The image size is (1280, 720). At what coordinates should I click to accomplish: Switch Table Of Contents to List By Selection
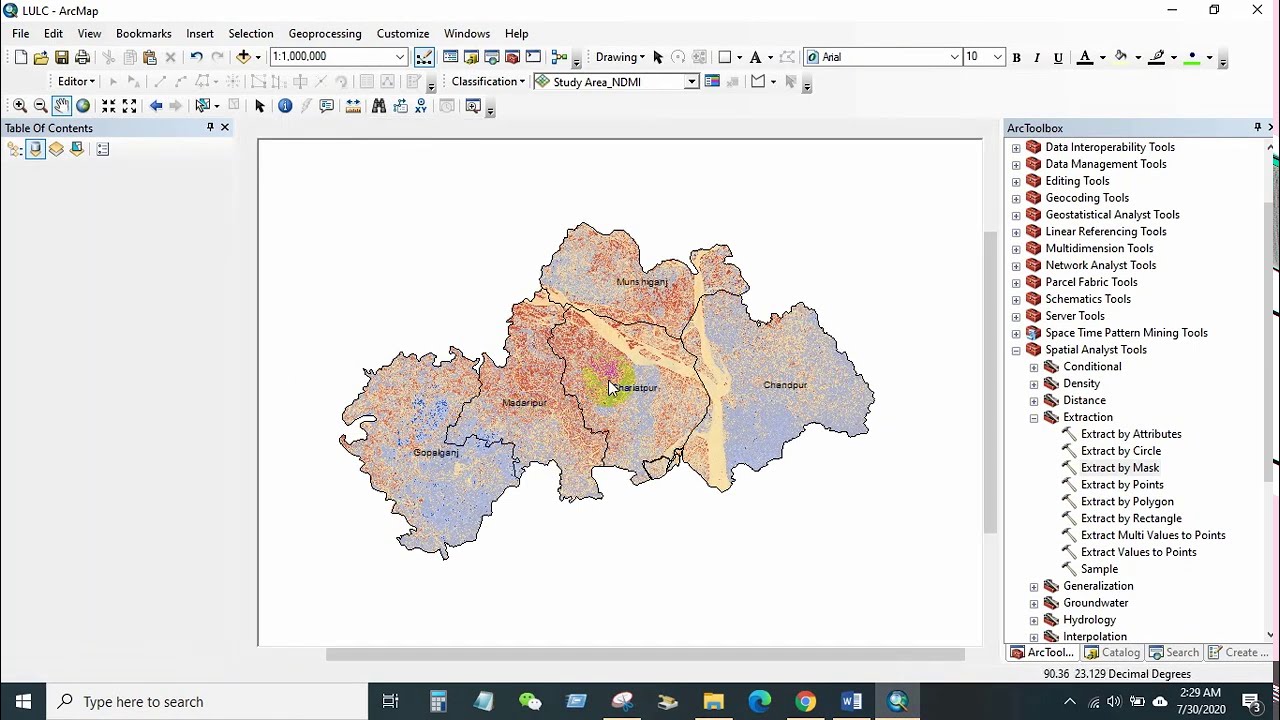[77, 149]
